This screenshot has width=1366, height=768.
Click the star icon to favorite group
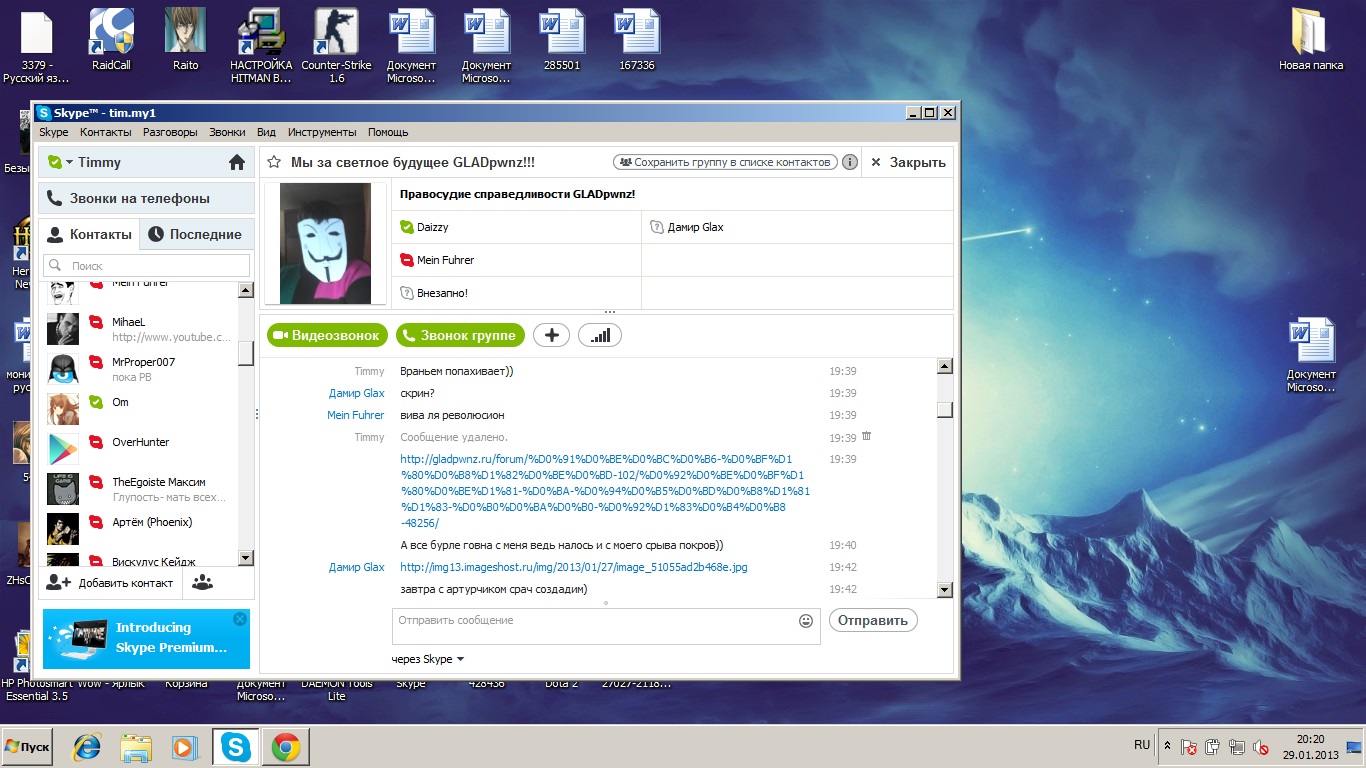pos(274,162)
